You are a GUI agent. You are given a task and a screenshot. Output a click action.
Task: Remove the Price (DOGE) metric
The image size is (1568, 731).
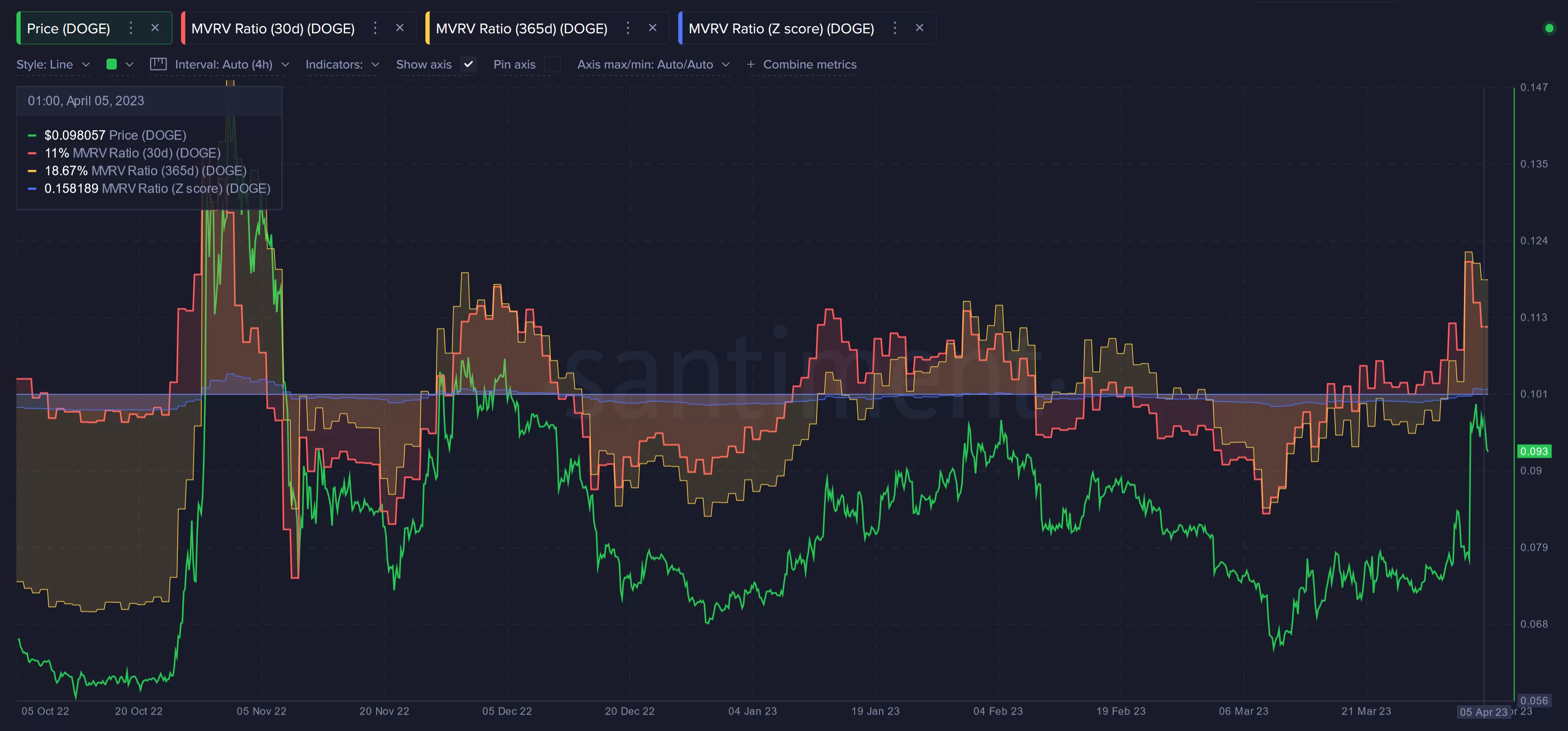coord(155,28)
